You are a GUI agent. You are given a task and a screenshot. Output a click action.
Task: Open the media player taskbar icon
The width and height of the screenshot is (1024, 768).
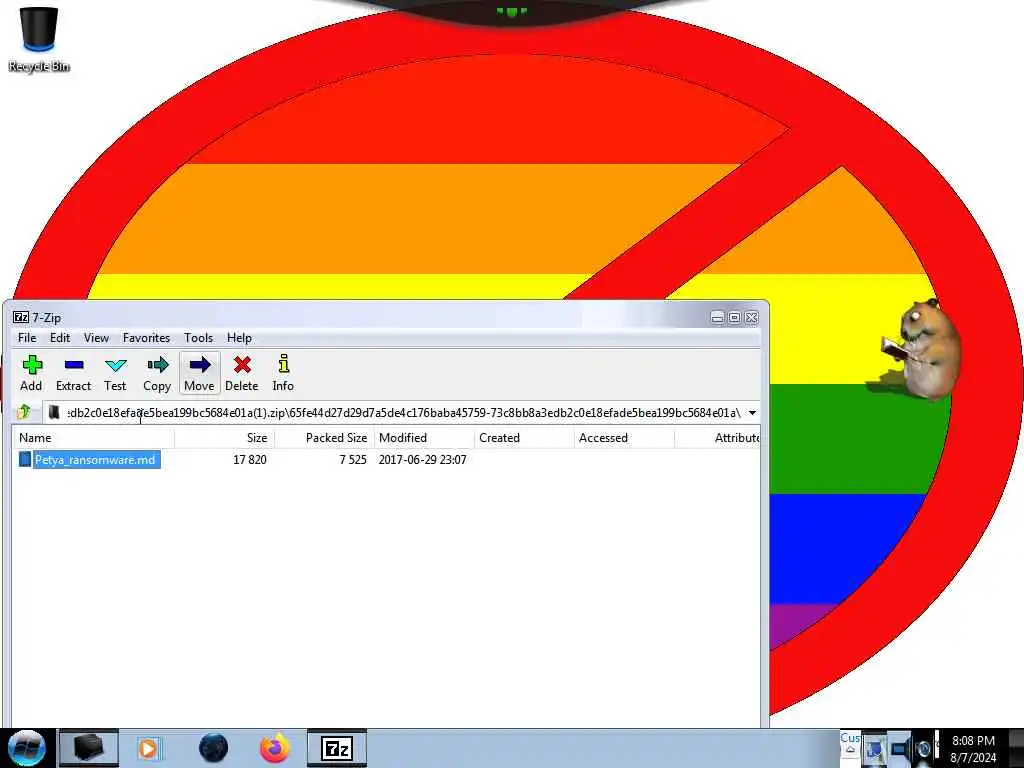tap(148, 748)
